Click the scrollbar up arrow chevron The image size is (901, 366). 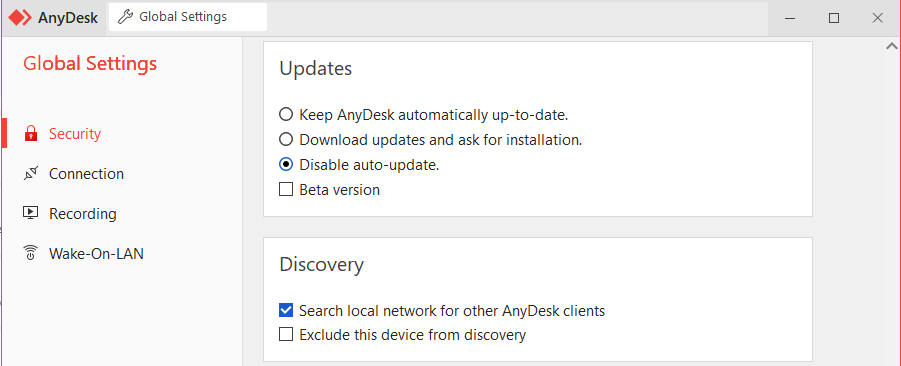(892, 46)
